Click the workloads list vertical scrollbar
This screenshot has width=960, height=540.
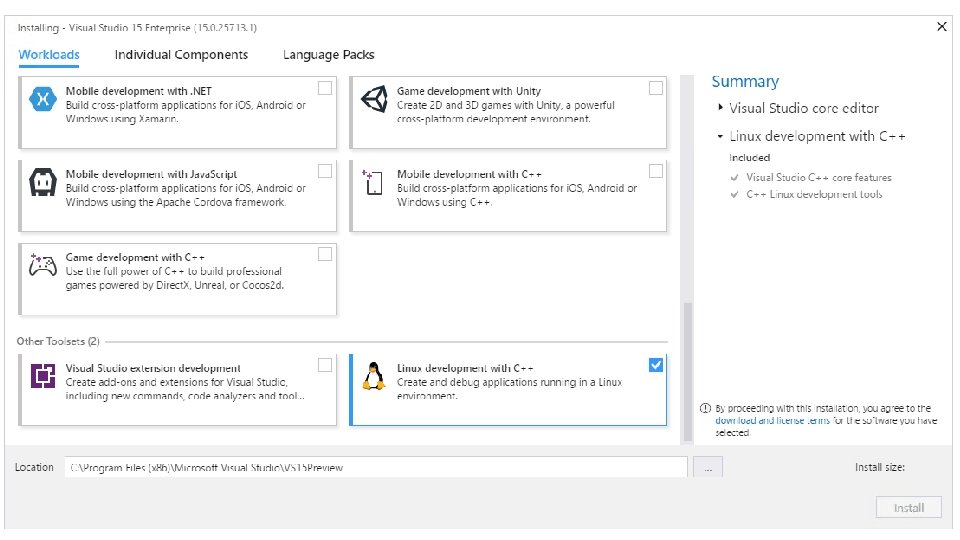pyautogui.click(x=686, y=370)
